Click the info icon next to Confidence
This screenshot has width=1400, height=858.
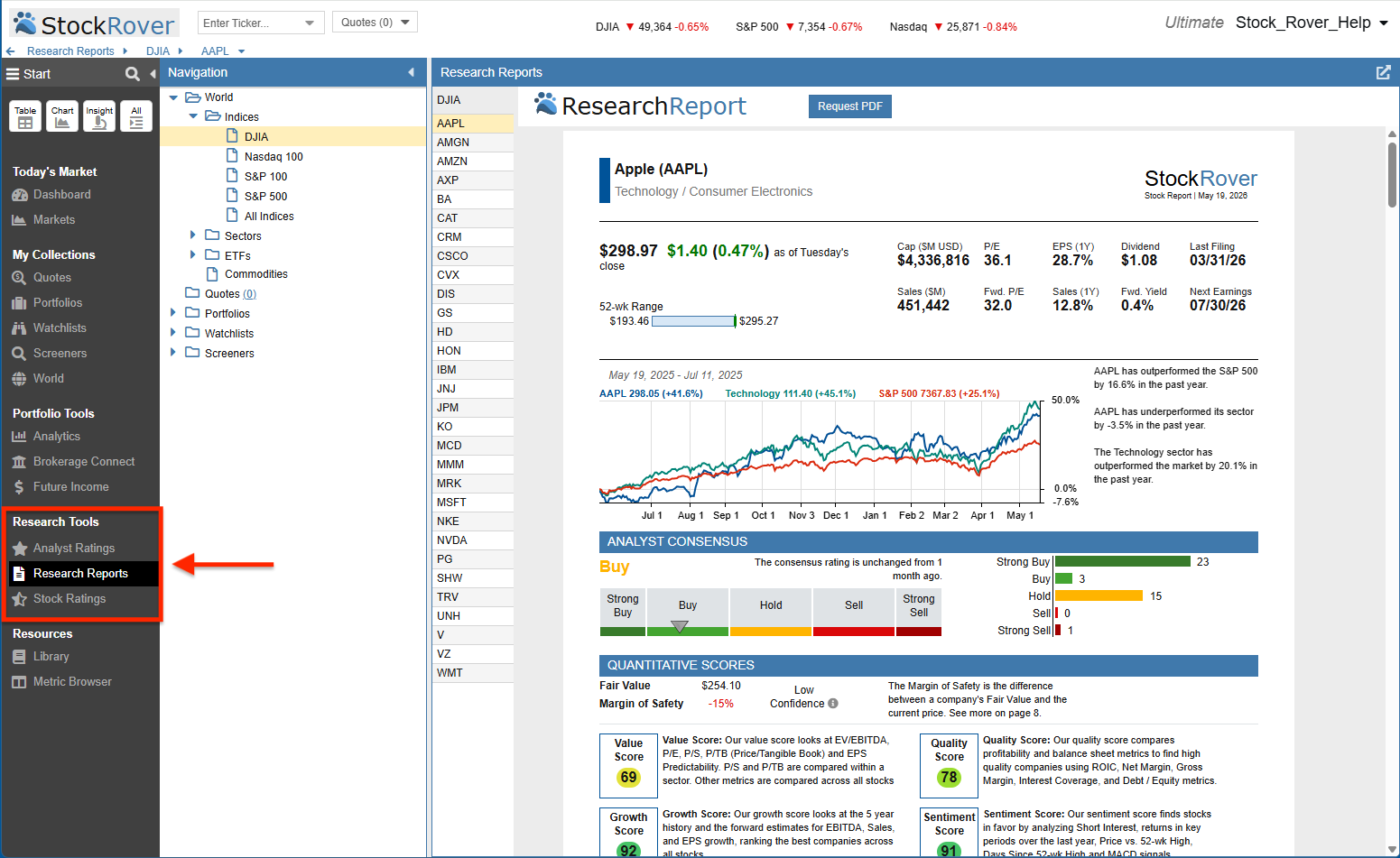(833, 704)
